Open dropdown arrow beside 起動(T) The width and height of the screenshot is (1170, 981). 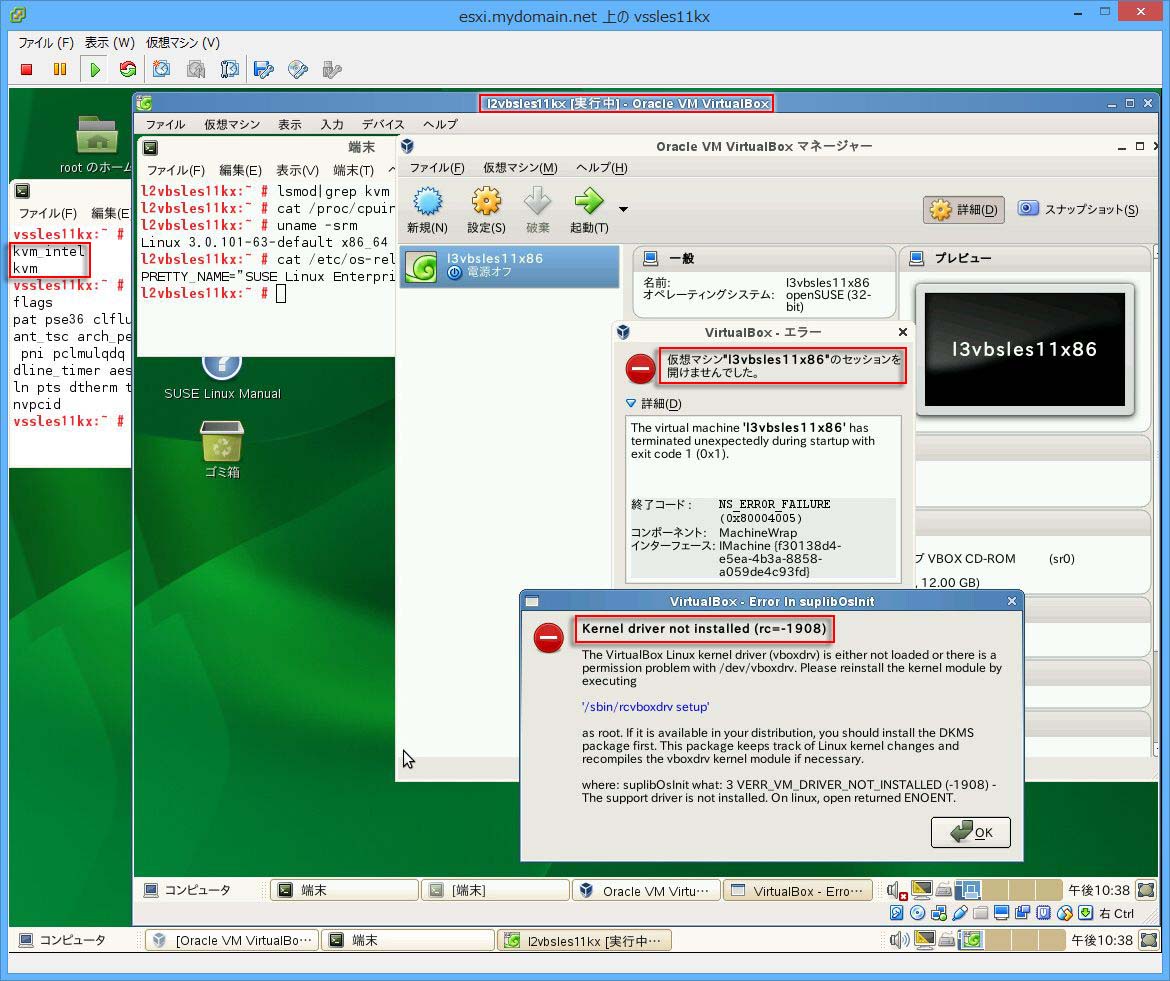tap(623, 210)
